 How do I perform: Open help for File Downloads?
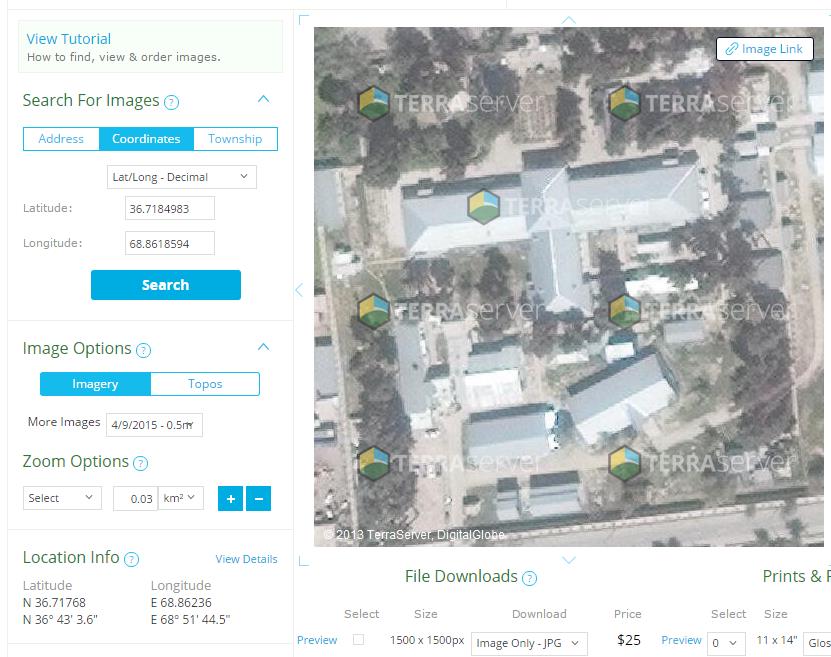[x=529, y=578]
